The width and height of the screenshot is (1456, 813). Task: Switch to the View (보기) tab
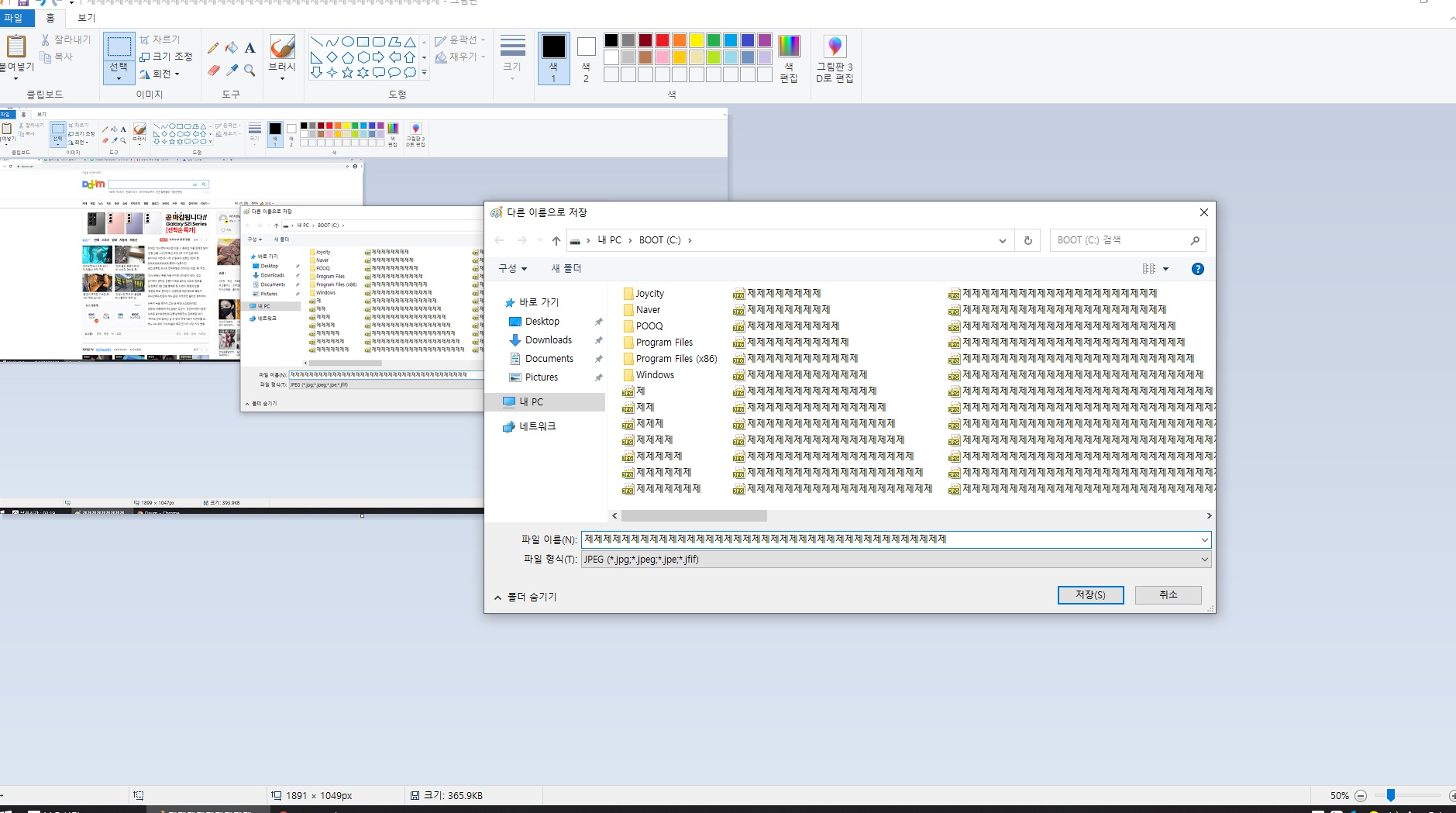(87, 18)
